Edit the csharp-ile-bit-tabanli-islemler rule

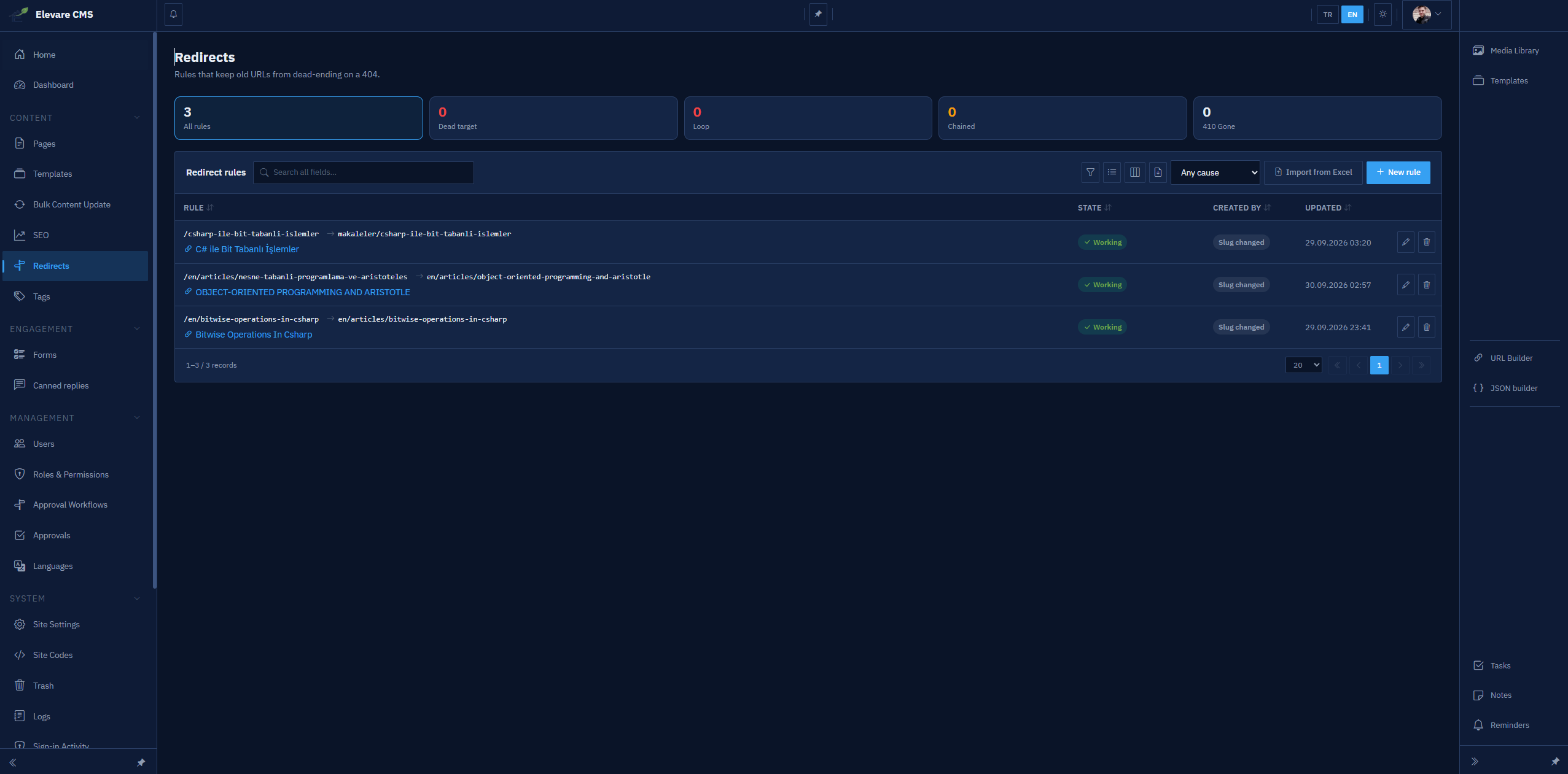(1405, 242)
